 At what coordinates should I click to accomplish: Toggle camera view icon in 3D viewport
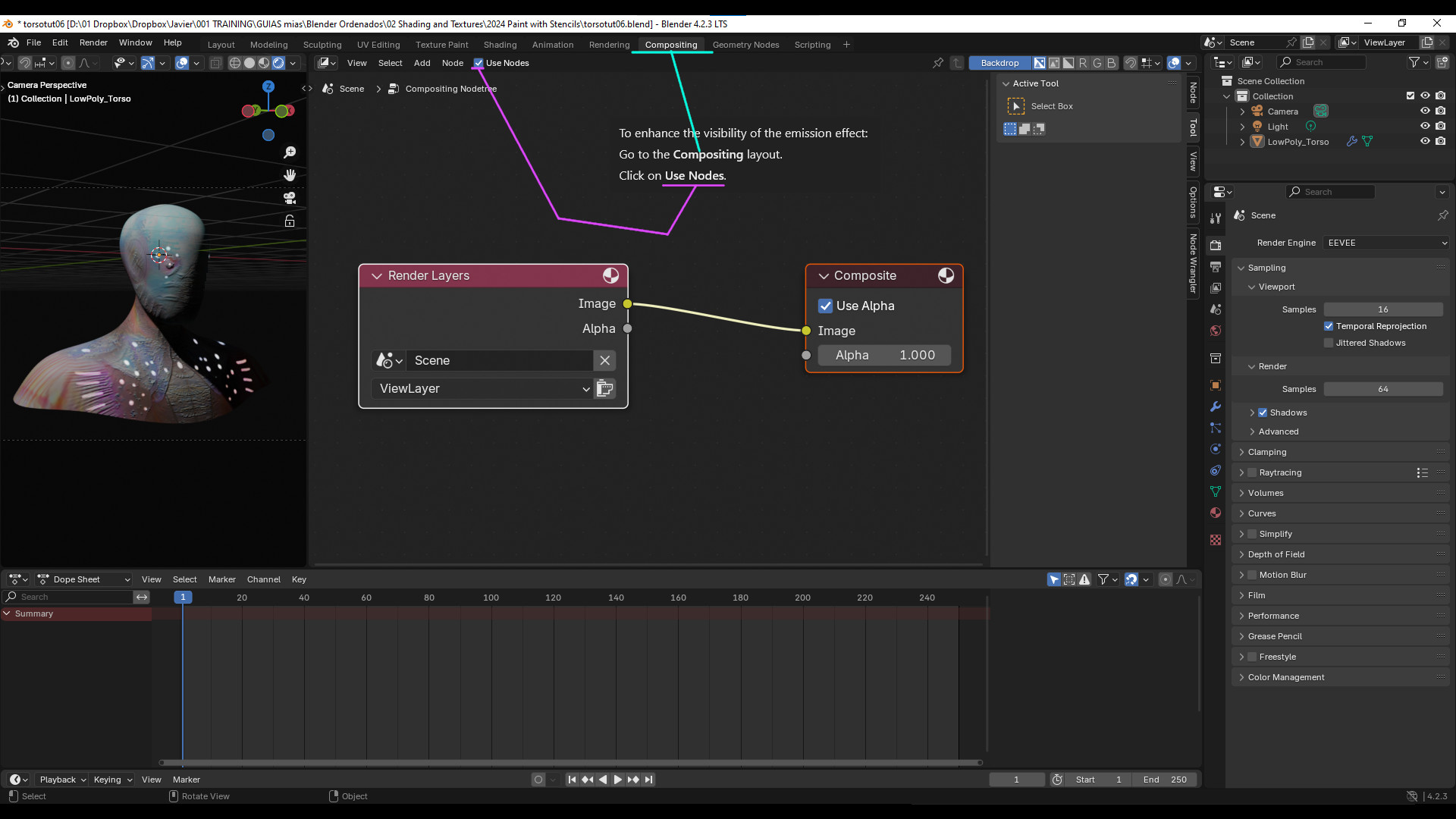pos(290,198)
